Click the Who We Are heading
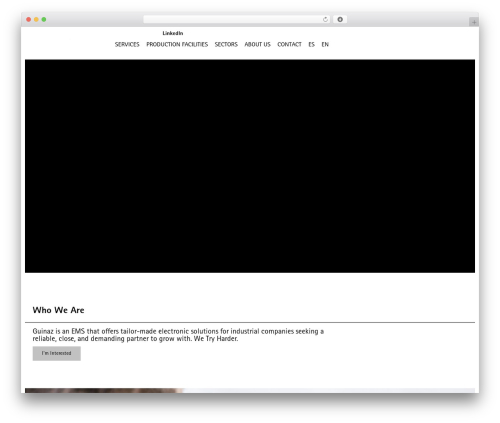Image resolution: width=500 pixels, height=423 pixels. click(58, 310)
